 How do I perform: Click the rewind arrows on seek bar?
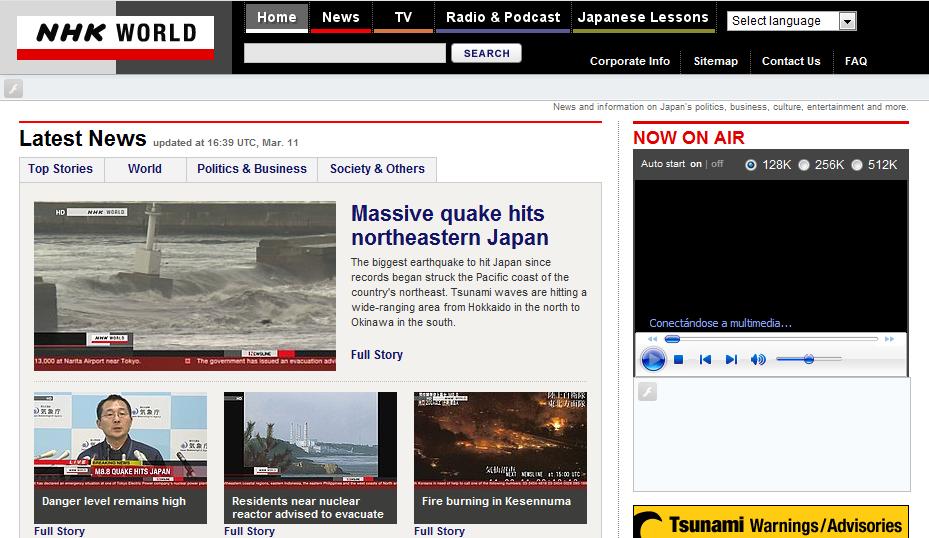click(653, 339)
